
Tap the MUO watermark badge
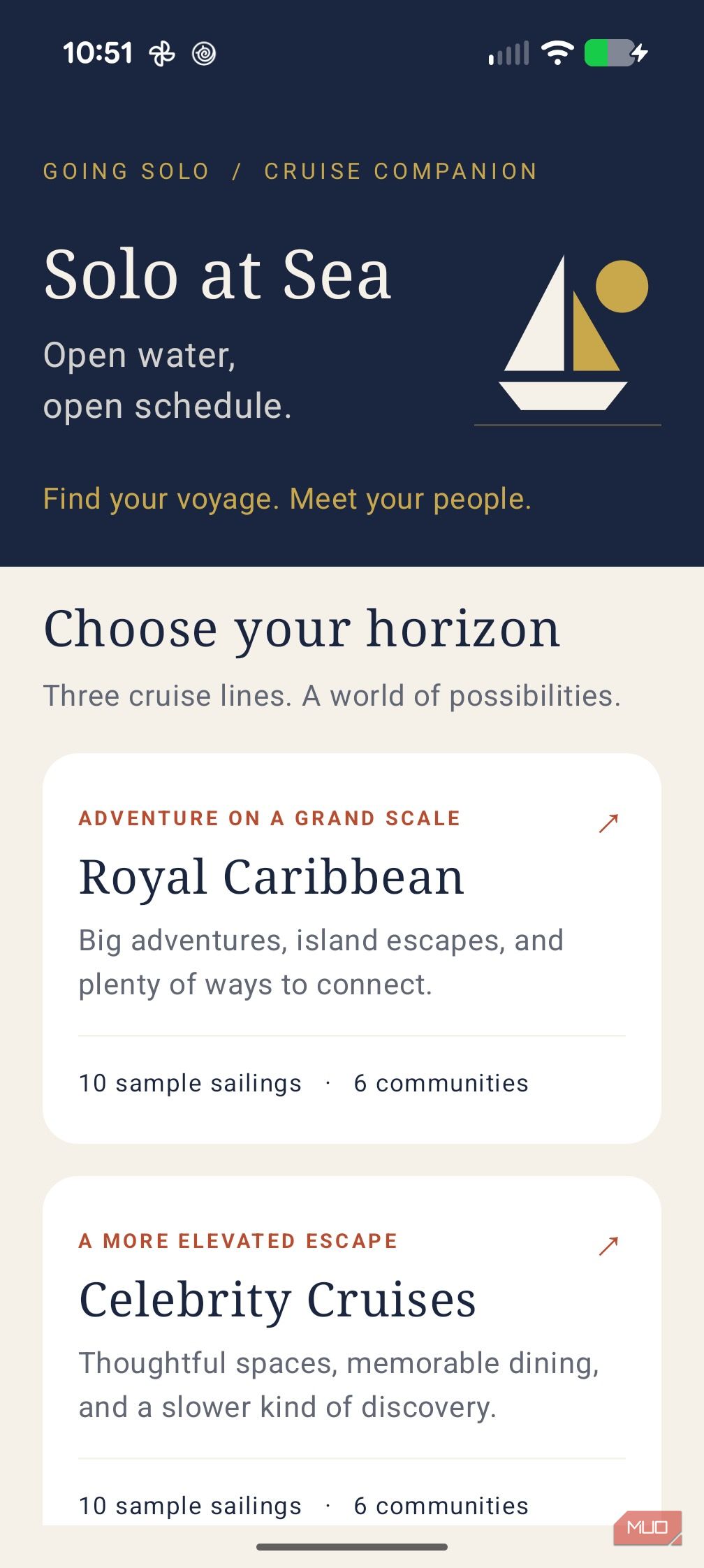click(x=647, y=1528)
